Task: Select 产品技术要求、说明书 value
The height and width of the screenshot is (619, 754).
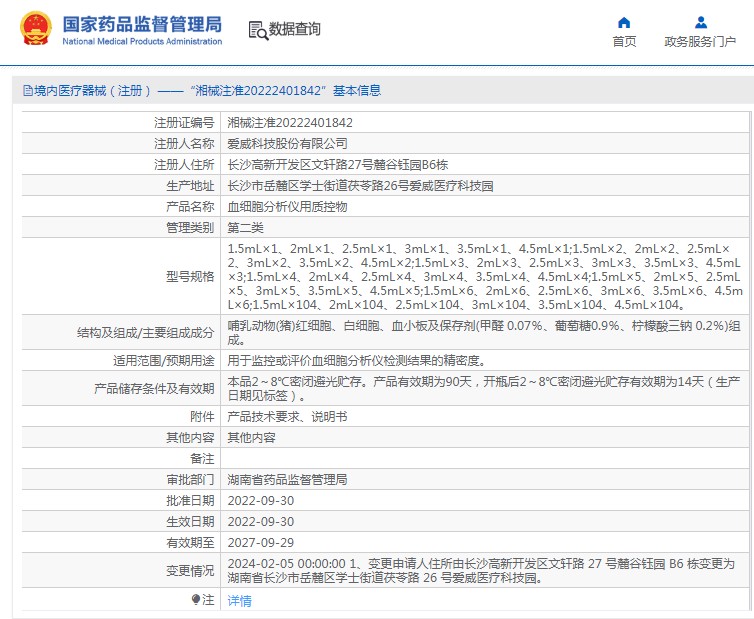Action: click(x=288, y=417)
